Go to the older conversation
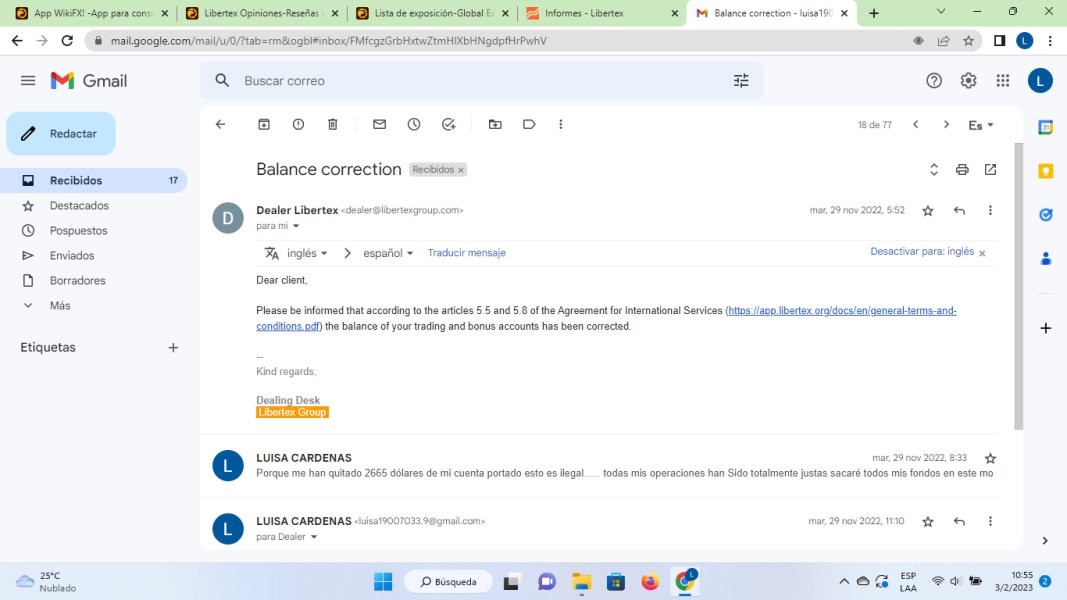Image resolution: width=1067 pixels, height=600 pixels. (946, 124)
